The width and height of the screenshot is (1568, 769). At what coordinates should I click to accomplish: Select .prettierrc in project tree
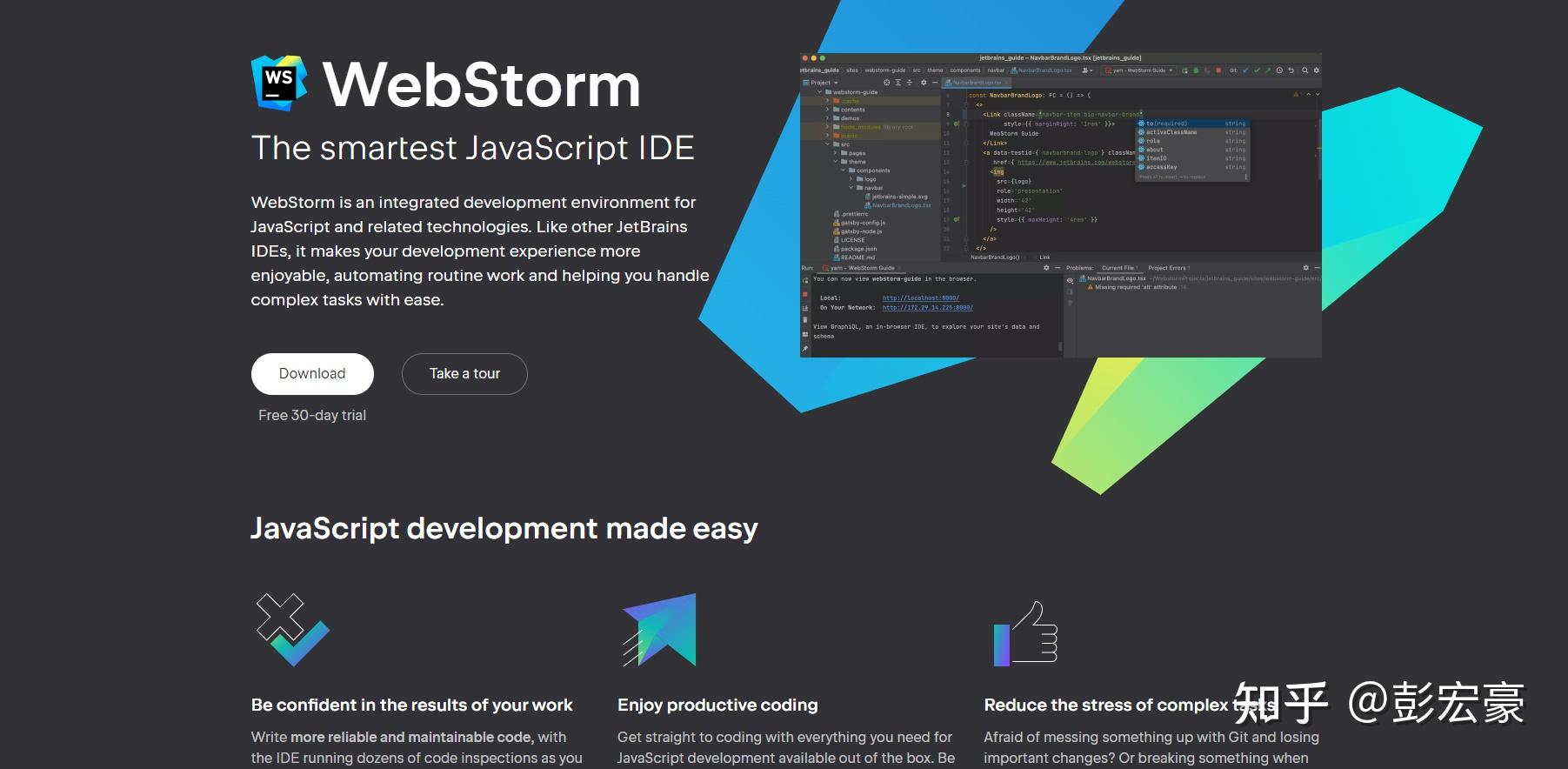click(x=851, y=214)
